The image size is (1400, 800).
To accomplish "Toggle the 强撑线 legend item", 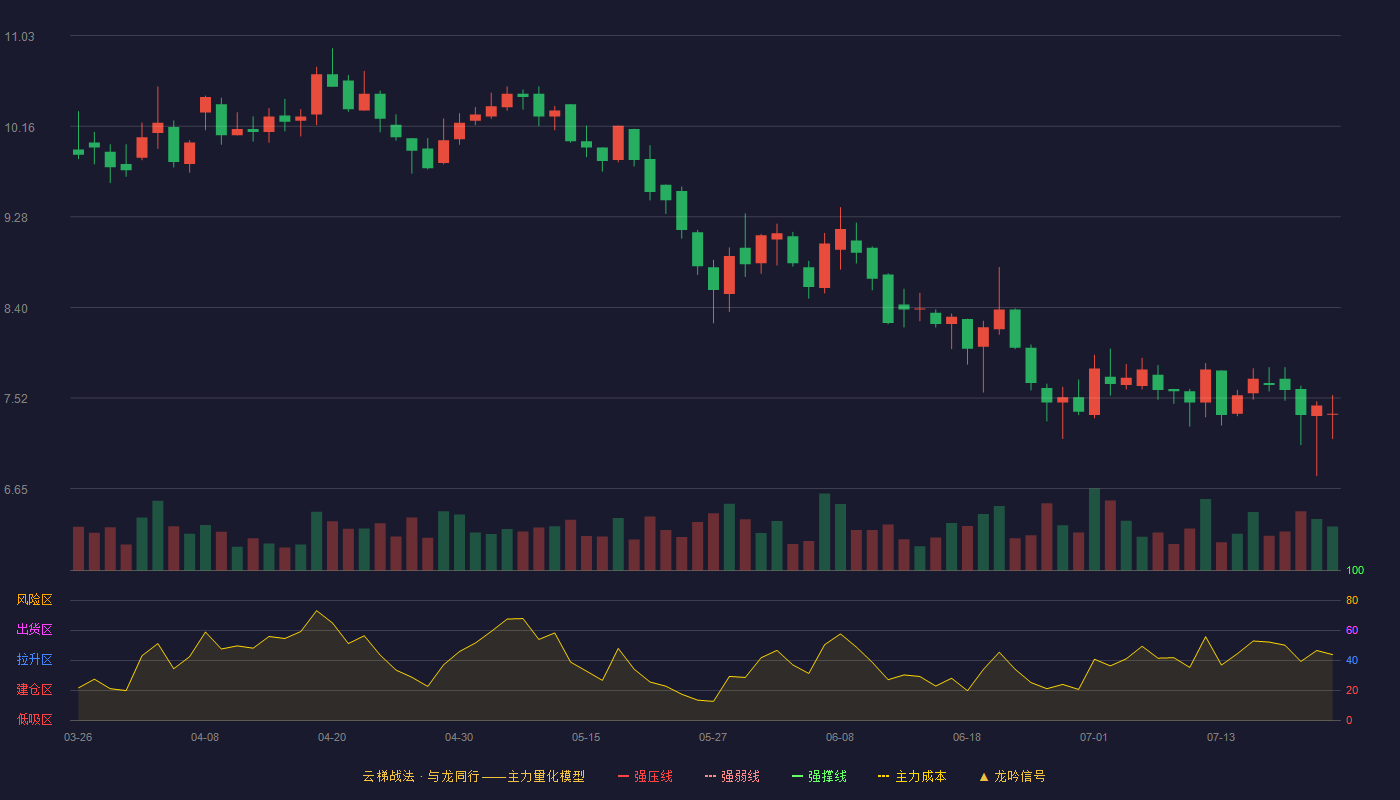I will coord(819,776).
